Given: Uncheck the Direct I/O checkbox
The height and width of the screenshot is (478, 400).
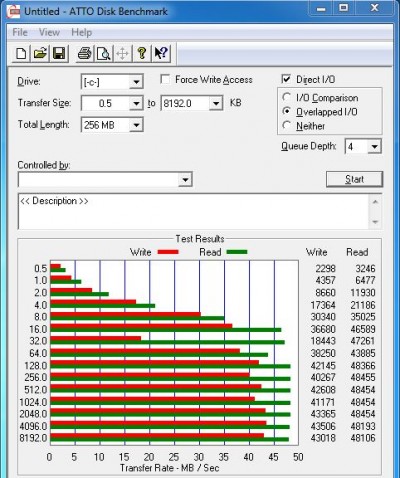Looking at the screenshot, I should pyautogui.click(x=286, y=79).
